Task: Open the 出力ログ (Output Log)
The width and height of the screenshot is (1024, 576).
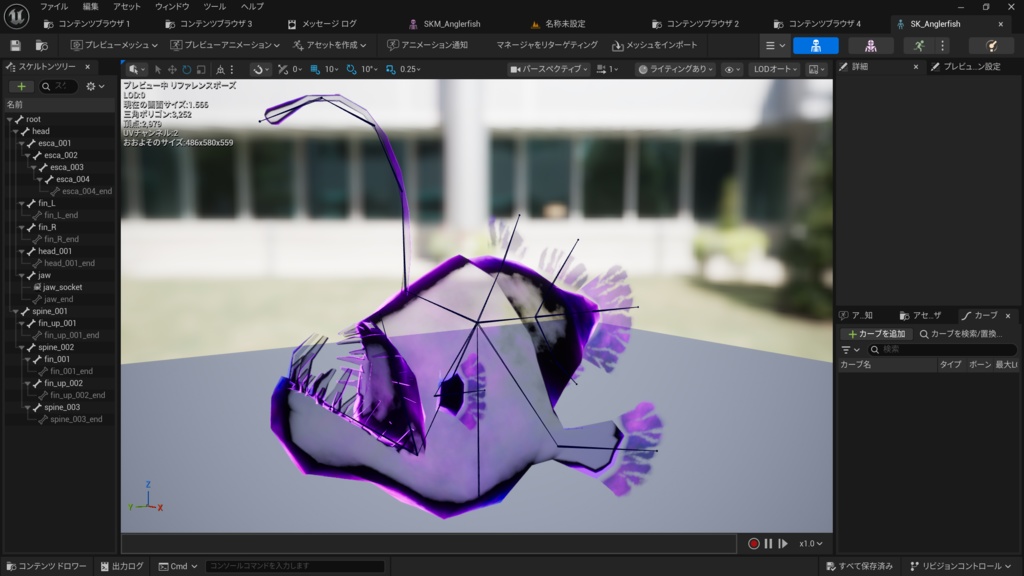Action: pyautogui.click(x=122, y=566)
